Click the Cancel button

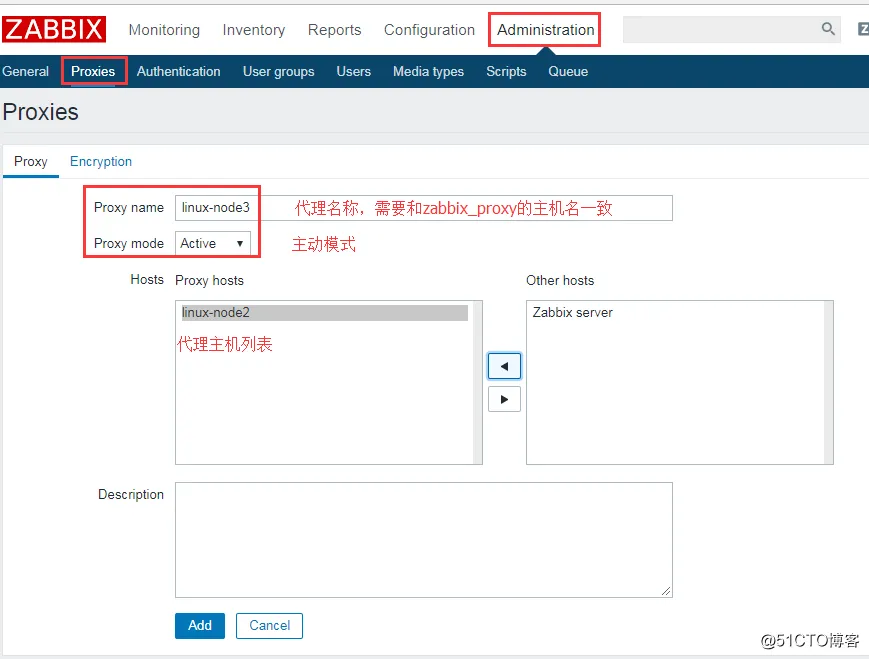(269, 626)
